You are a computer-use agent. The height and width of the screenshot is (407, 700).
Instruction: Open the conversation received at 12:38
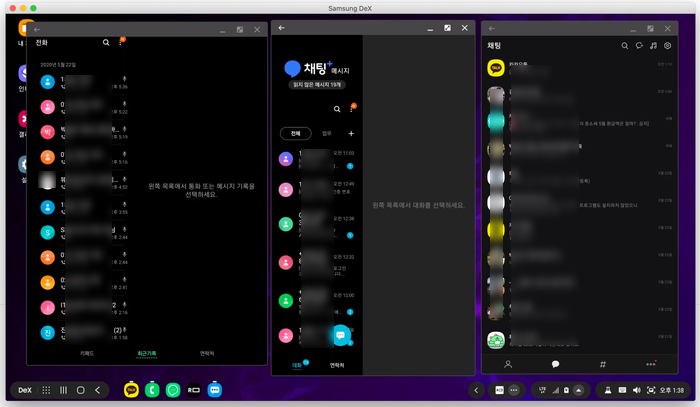coord(317,224)
